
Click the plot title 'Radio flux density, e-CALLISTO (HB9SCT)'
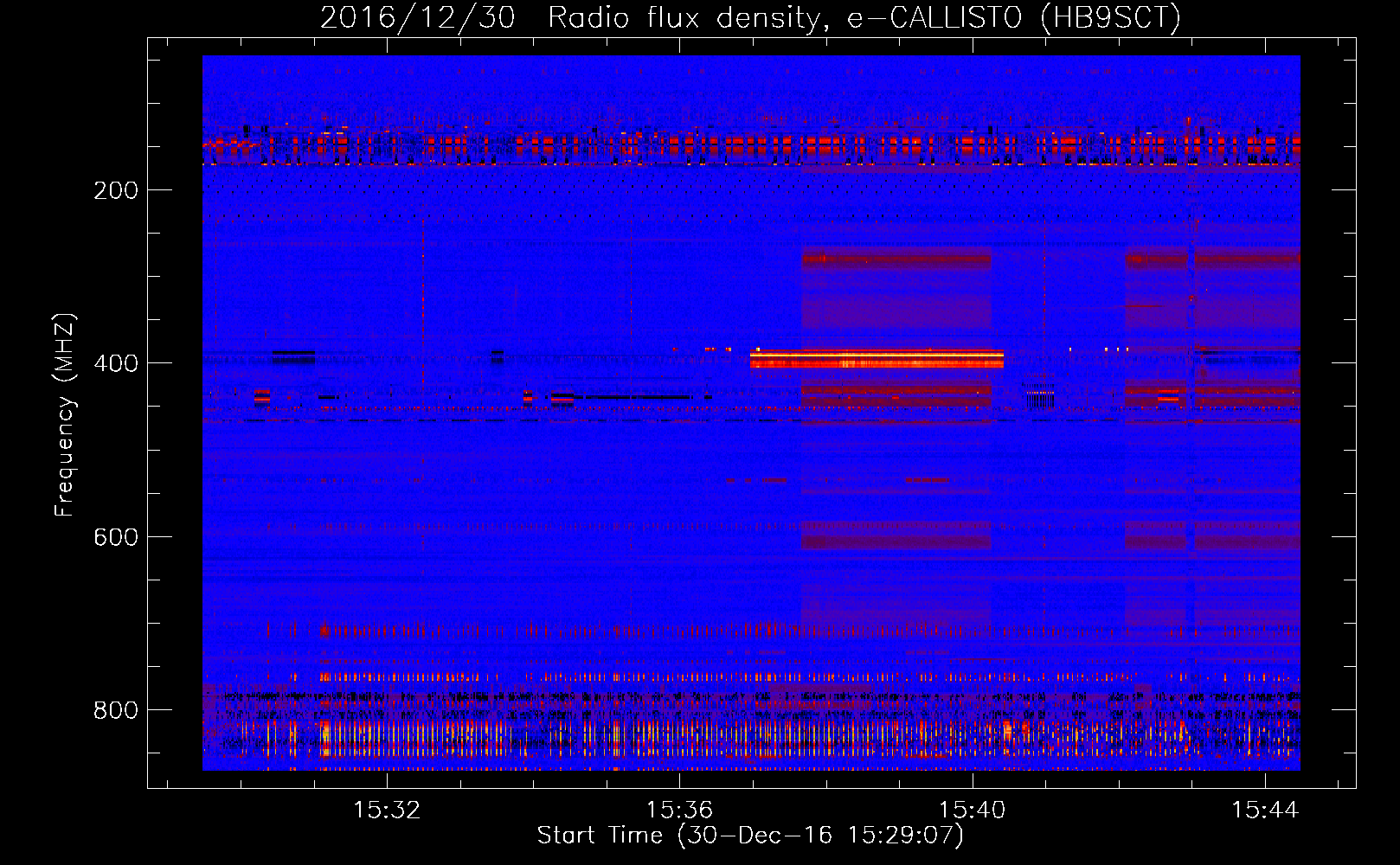click(864, 17)
